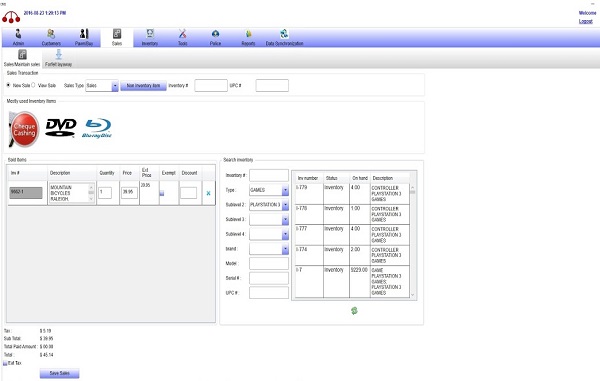Click the sold item description scrollbar
The height and width of the screenshot is (381, 600).
91,193
